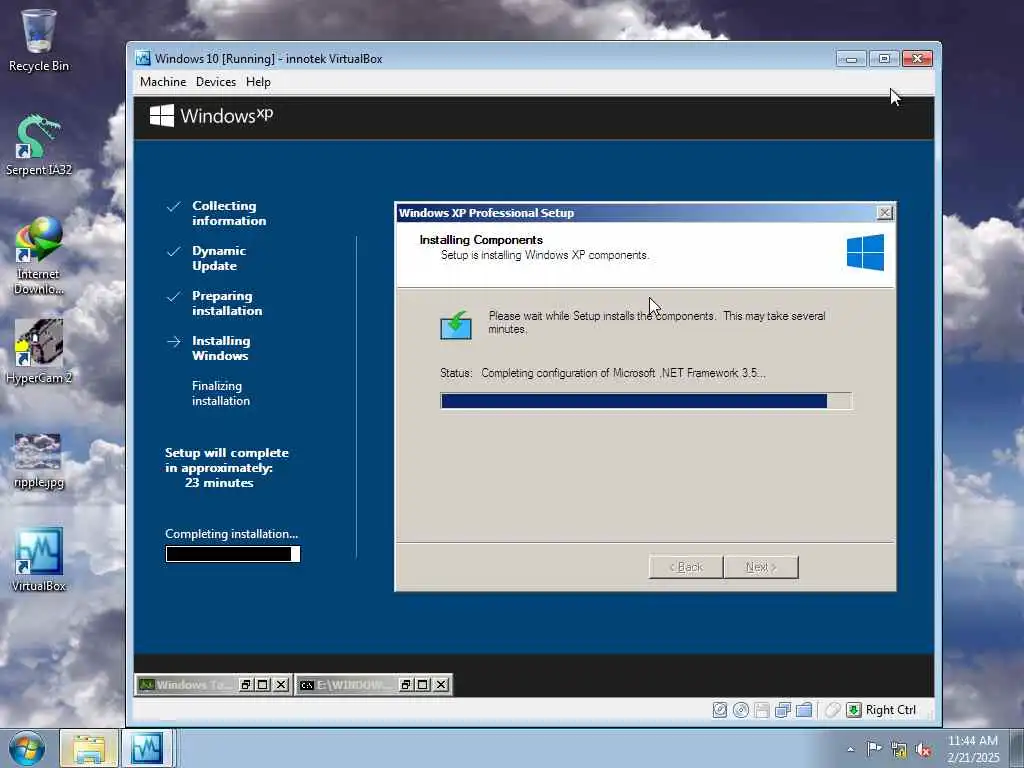This screenshot has height=768, width=1024.
Task: Click the mouse integration status icon
Action: pos(832,710)
